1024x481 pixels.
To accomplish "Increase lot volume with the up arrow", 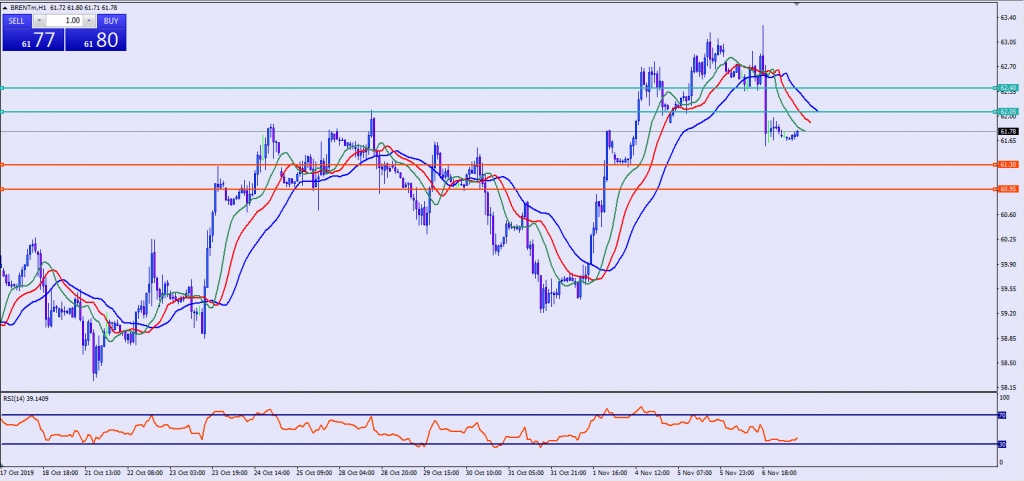I will click(x=87, y=20).
